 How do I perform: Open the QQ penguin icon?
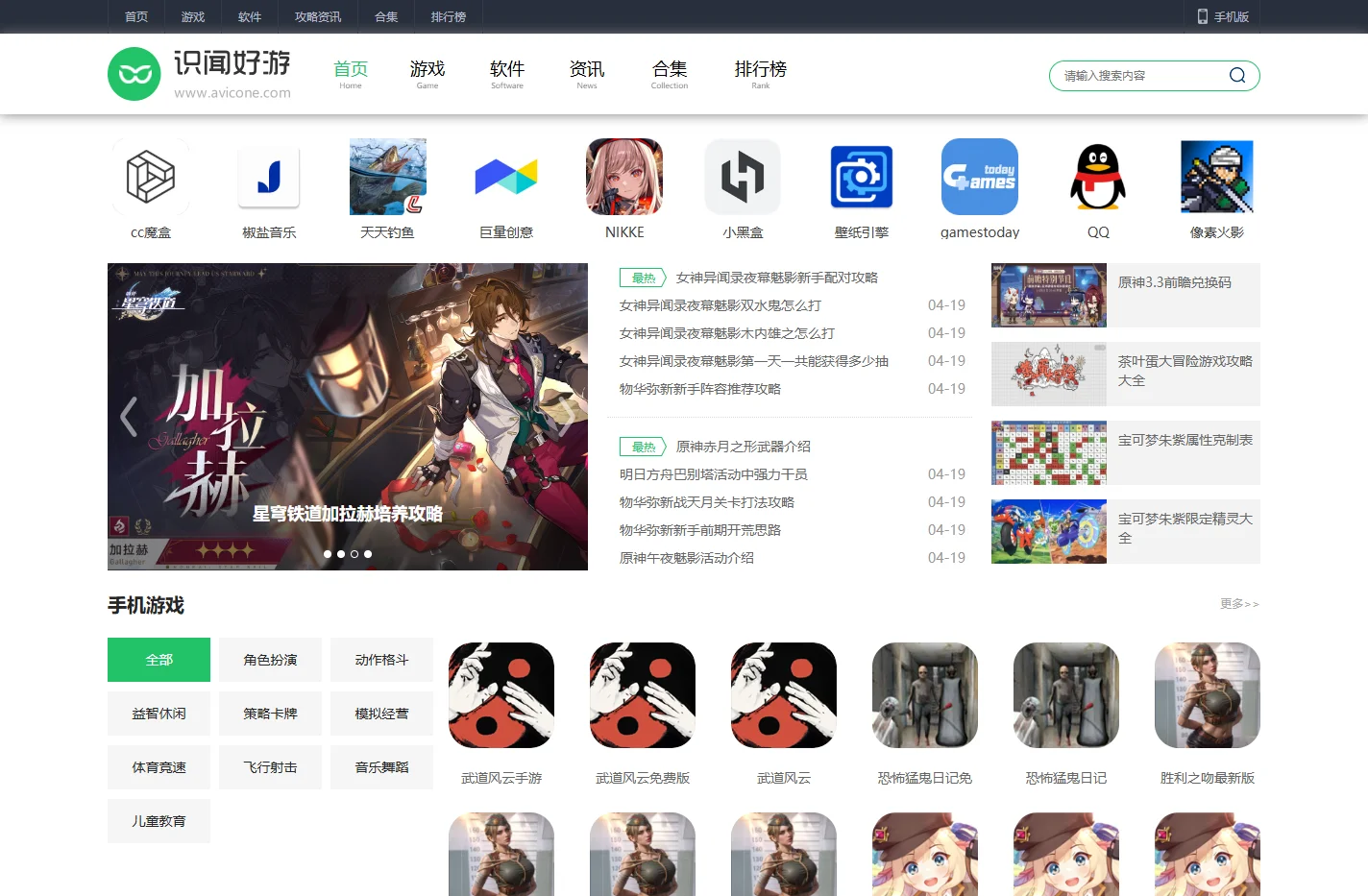1098,177
